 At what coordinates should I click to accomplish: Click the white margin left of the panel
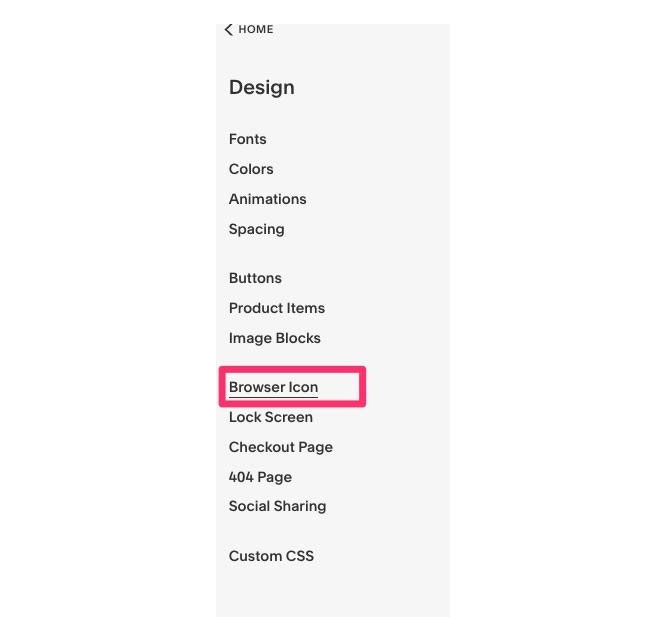click(x=108, y=320)
